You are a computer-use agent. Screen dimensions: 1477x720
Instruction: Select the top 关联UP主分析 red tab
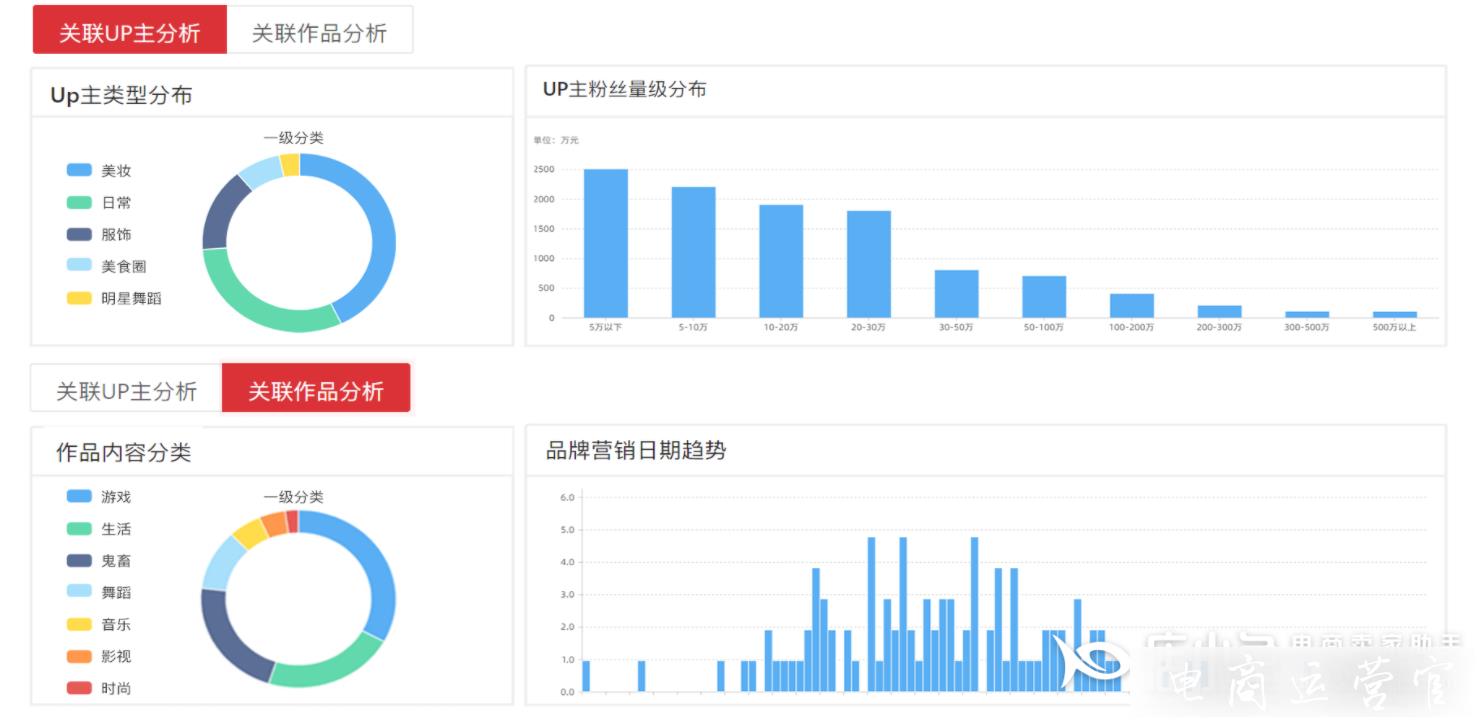pyautogui.click(x=129, y=31)
